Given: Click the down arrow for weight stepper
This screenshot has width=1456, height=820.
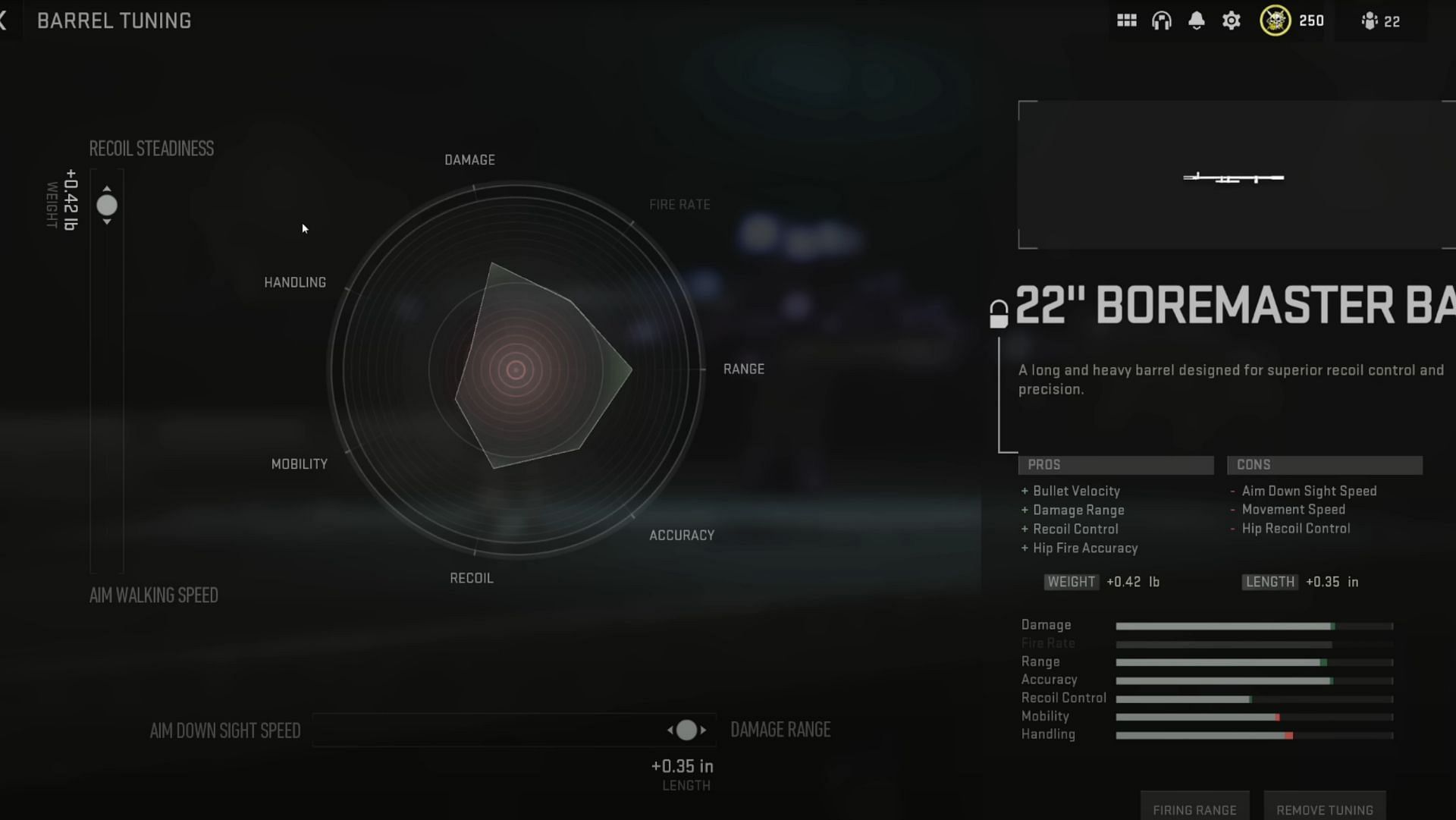Looking at the screenshot, I should point(107,222).
